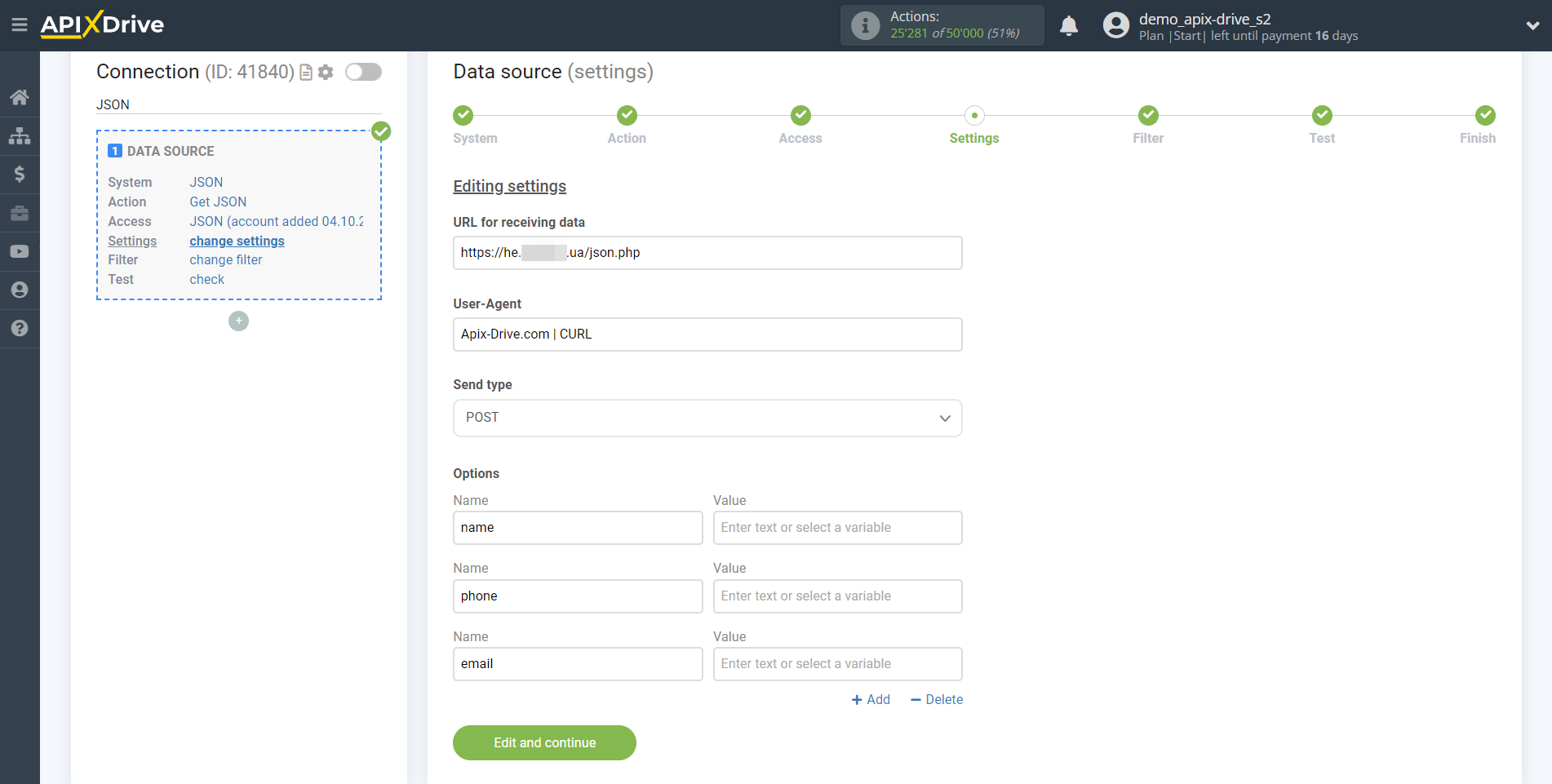The image size is (1552, 784).
Task: Click the 'email' option name field
Action: tap(578, 664)
